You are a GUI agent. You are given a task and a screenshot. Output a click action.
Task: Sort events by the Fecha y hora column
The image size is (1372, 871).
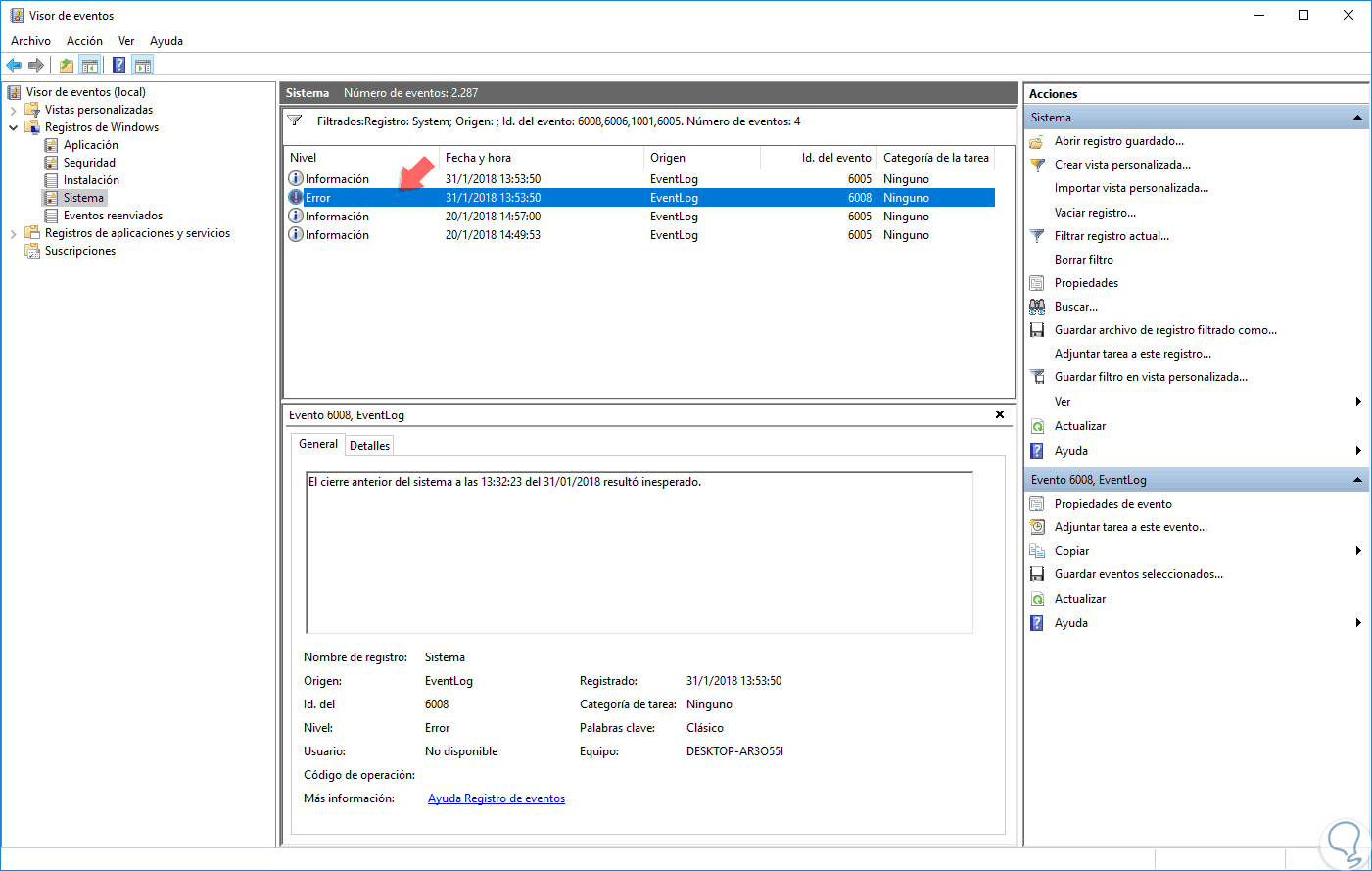pyautogui.click(x=542, y=158)
